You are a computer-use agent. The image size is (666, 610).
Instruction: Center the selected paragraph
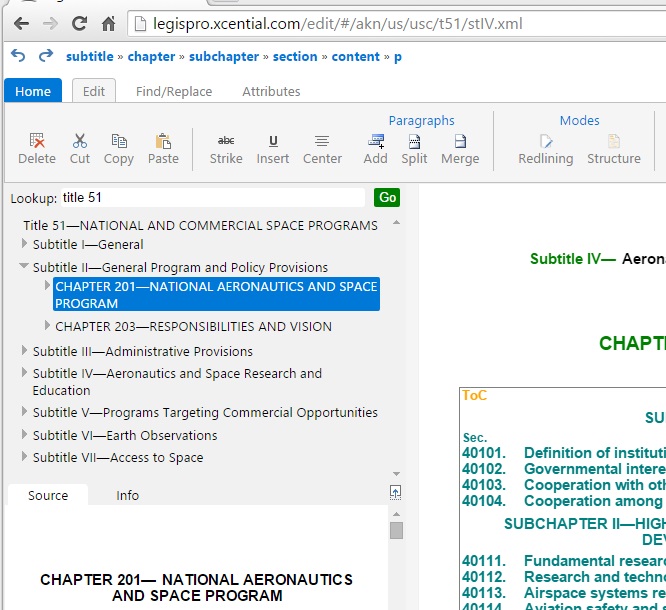[322, 142]
